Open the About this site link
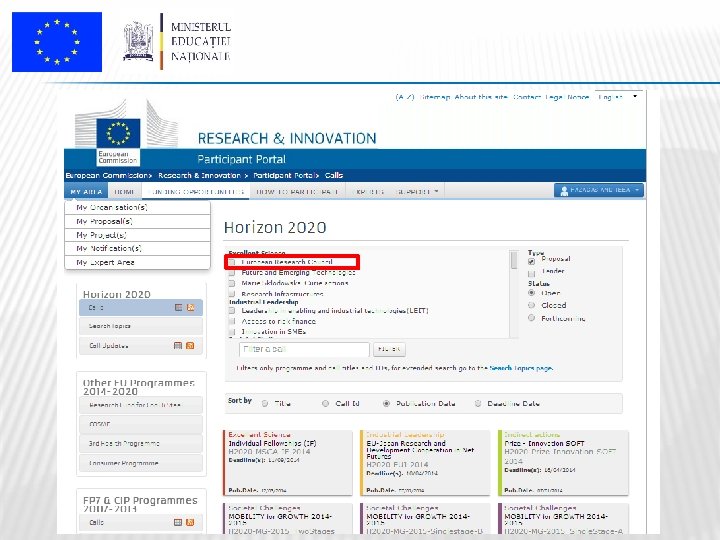The image size is (720, 540). tap(481, 97)
